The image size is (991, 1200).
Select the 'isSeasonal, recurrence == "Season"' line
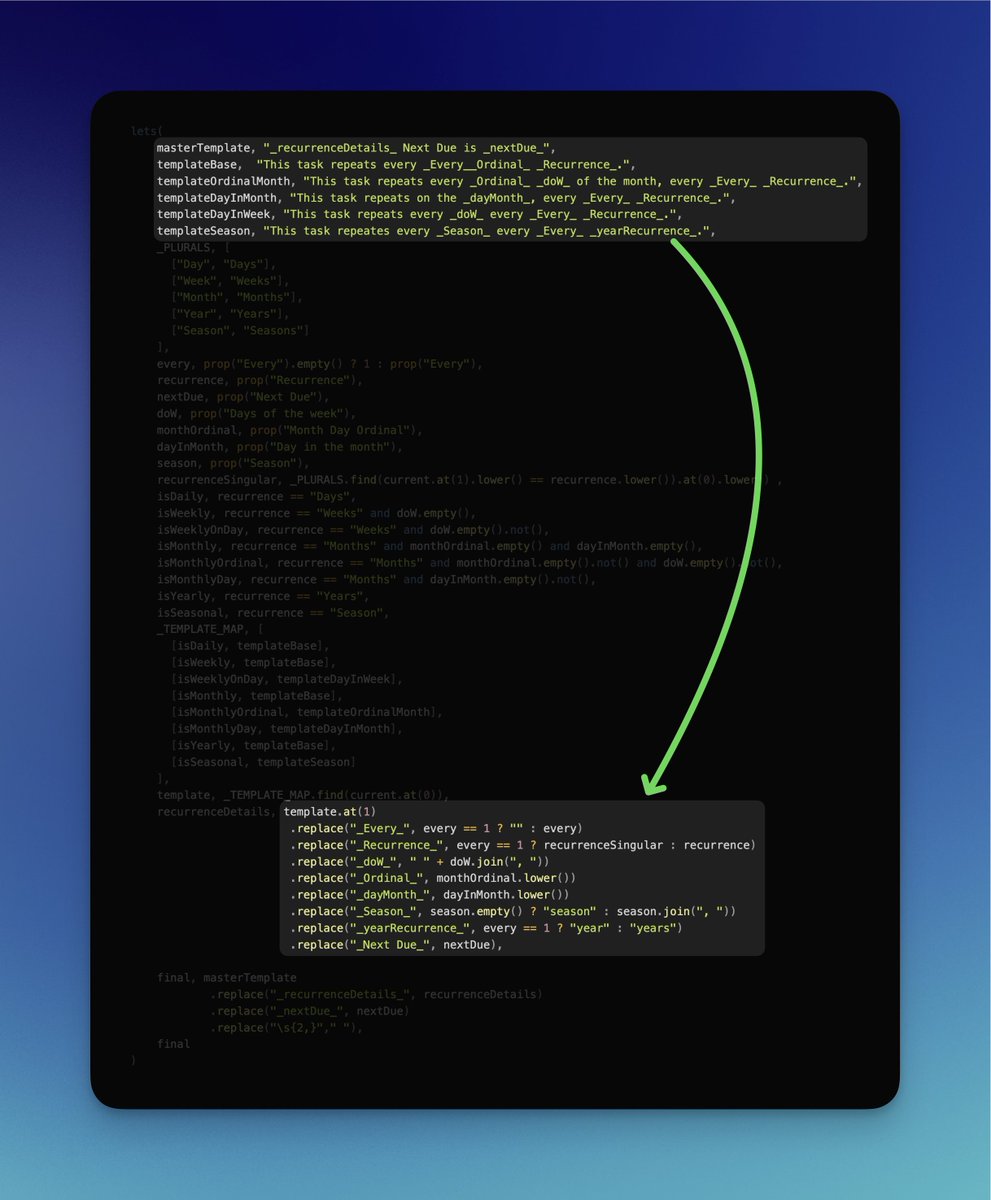click(273, 613)
